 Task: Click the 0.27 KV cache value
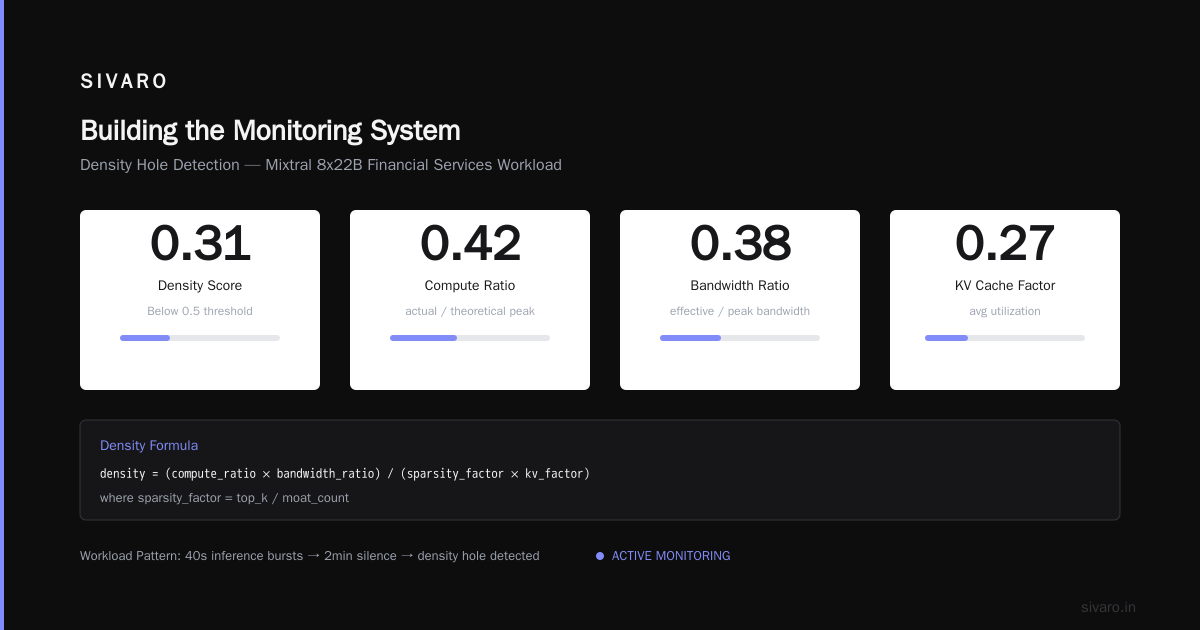coord(1005,243)
